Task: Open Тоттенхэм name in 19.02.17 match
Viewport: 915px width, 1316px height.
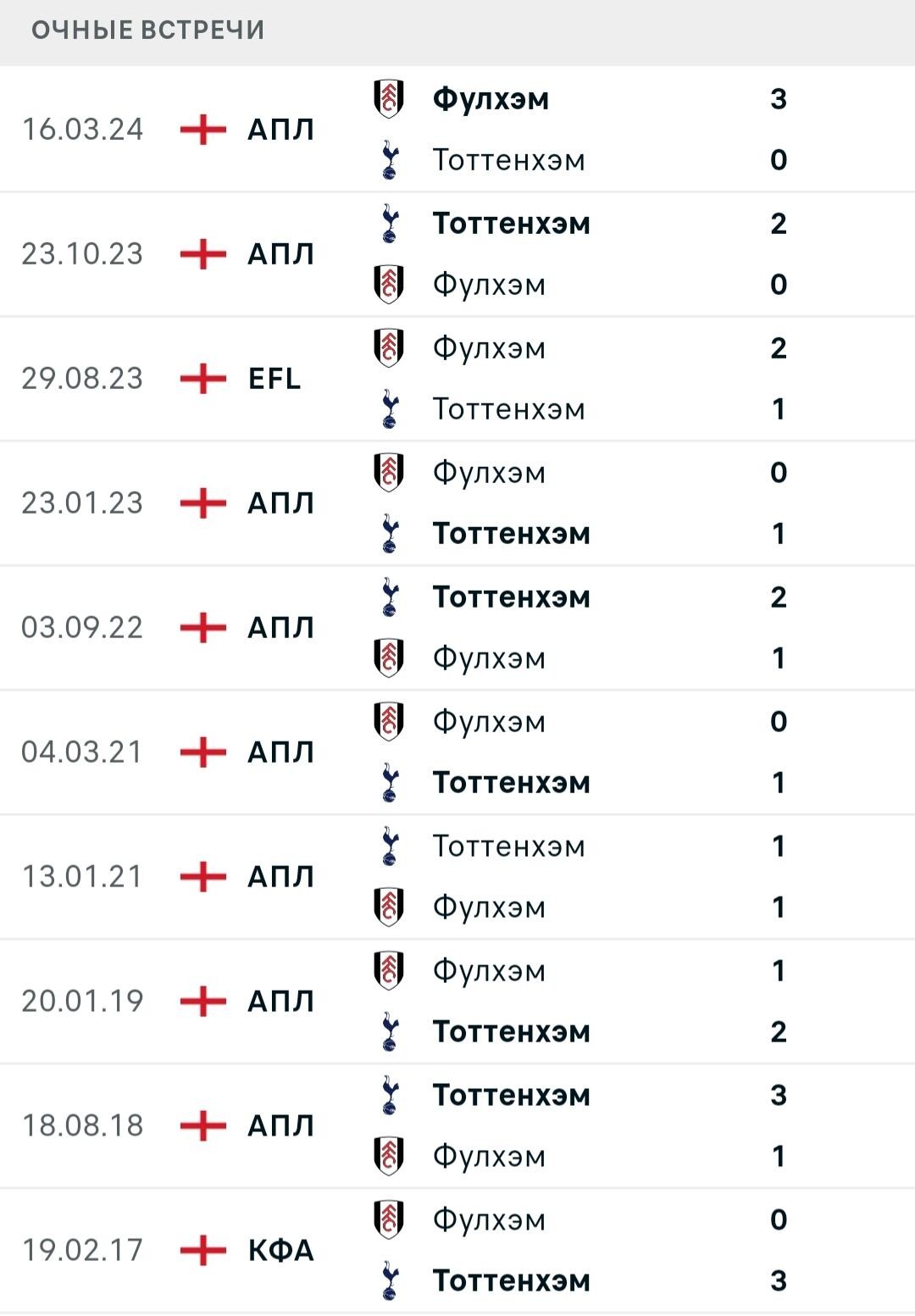Action: (x=511, y=1281)
